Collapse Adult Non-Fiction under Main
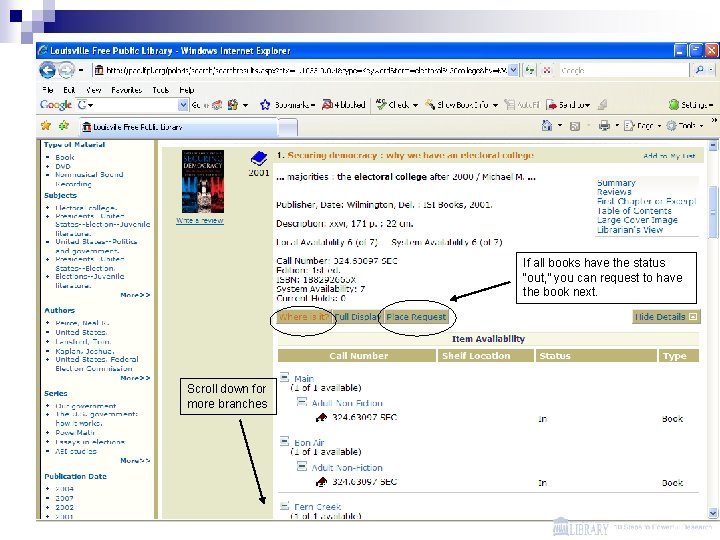This screenshot has width=720, height=540. (x=302, y=402)
